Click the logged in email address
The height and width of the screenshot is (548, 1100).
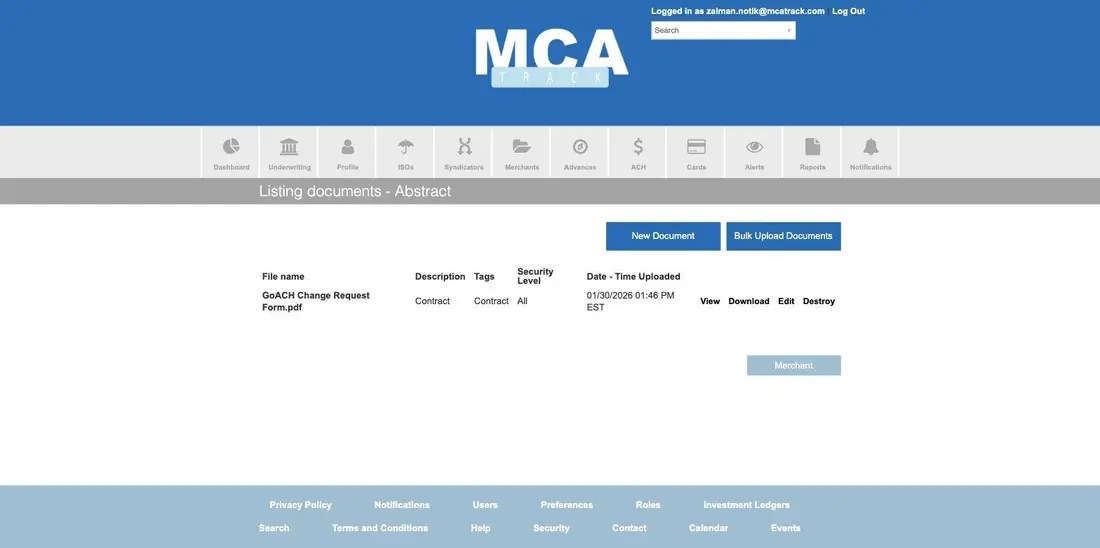pos(765,11)
